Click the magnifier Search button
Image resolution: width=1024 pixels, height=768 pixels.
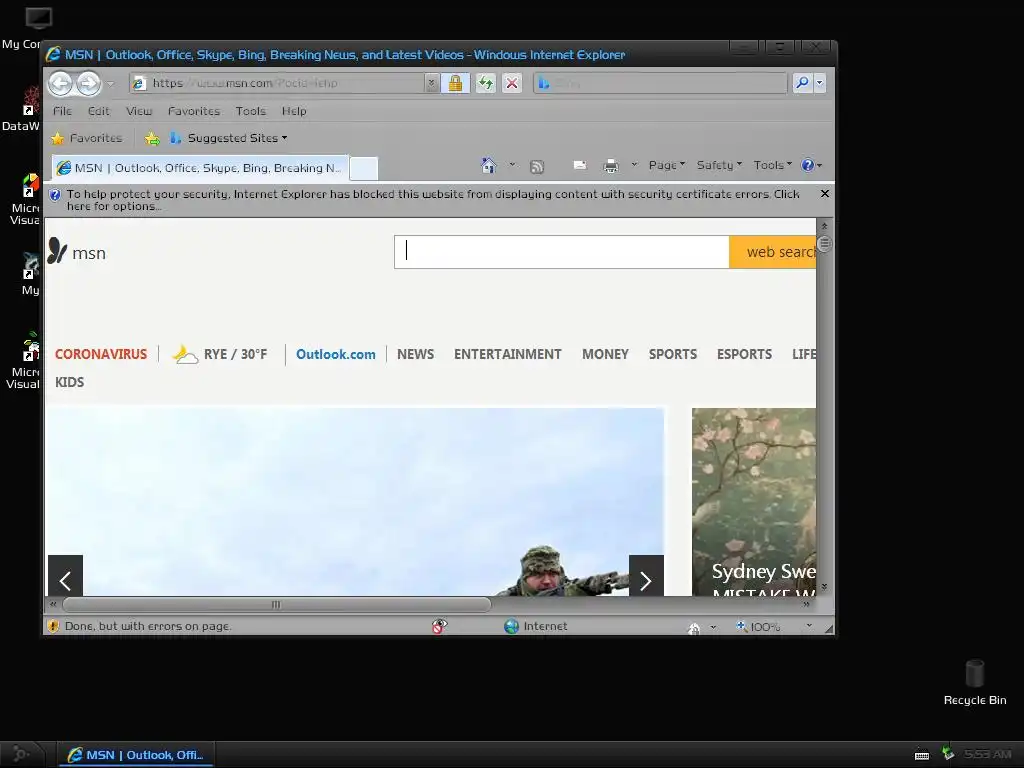pyautogui.click(x=802, y=83)
